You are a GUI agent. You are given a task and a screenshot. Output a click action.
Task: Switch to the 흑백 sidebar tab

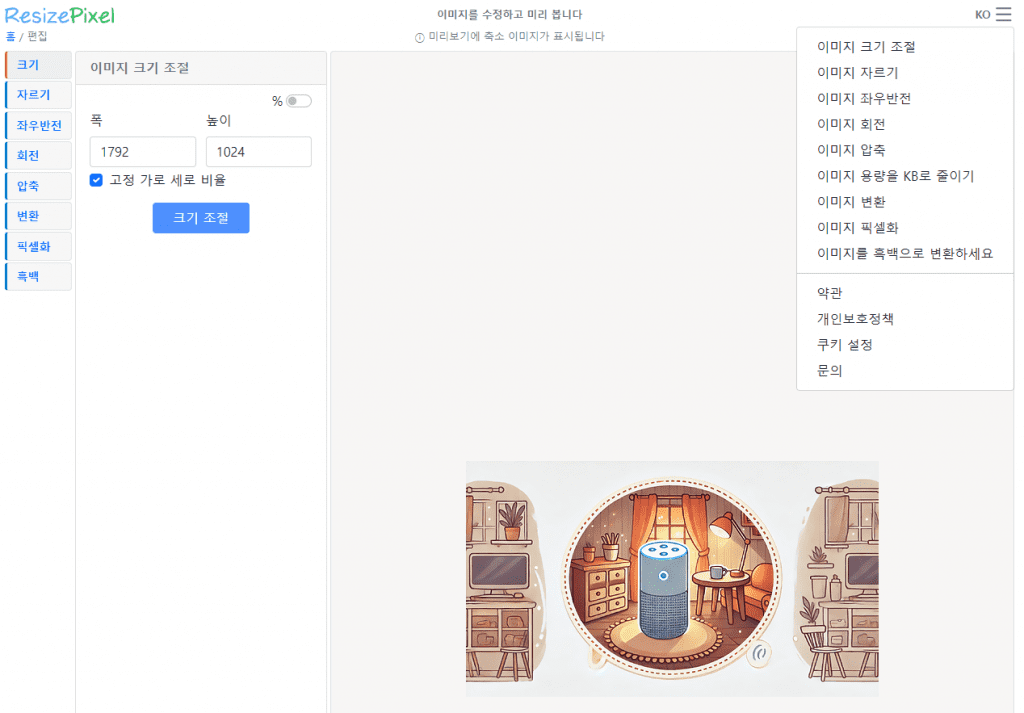38,276
